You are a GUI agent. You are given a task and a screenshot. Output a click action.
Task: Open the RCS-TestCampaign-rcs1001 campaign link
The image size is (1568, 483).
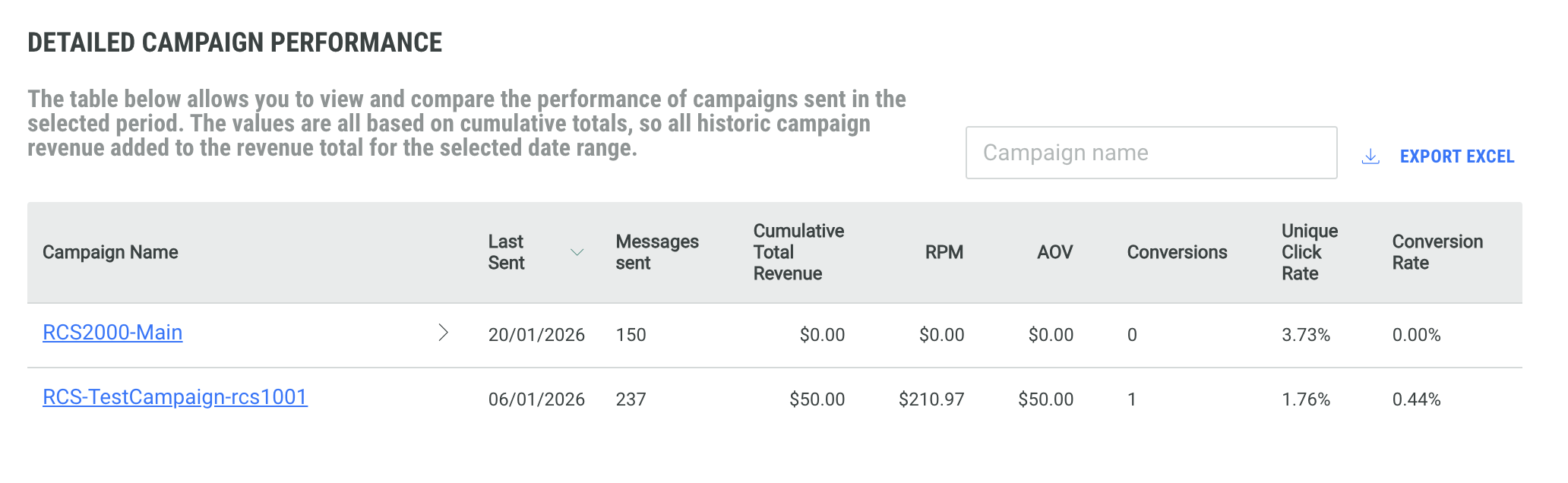(175, 397)
